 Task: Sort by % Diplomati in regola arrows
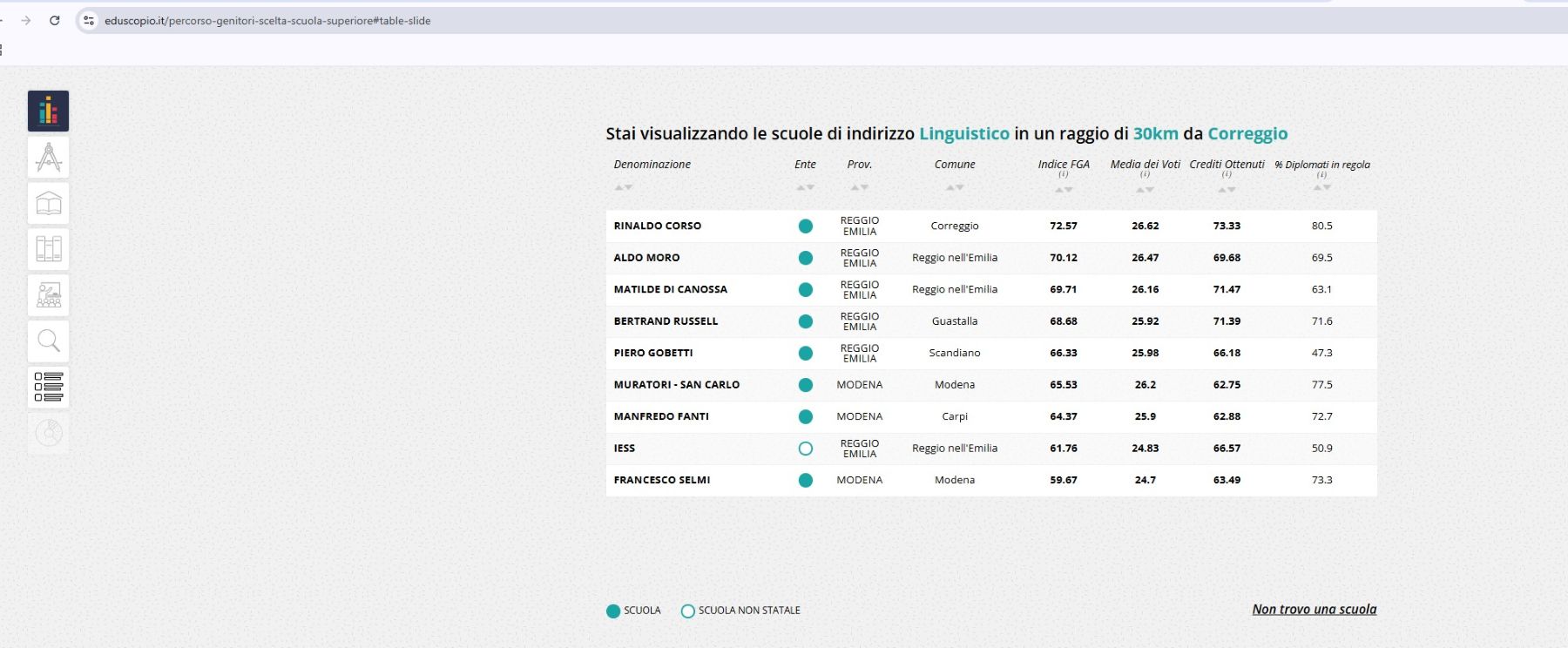pos(1321,187)
